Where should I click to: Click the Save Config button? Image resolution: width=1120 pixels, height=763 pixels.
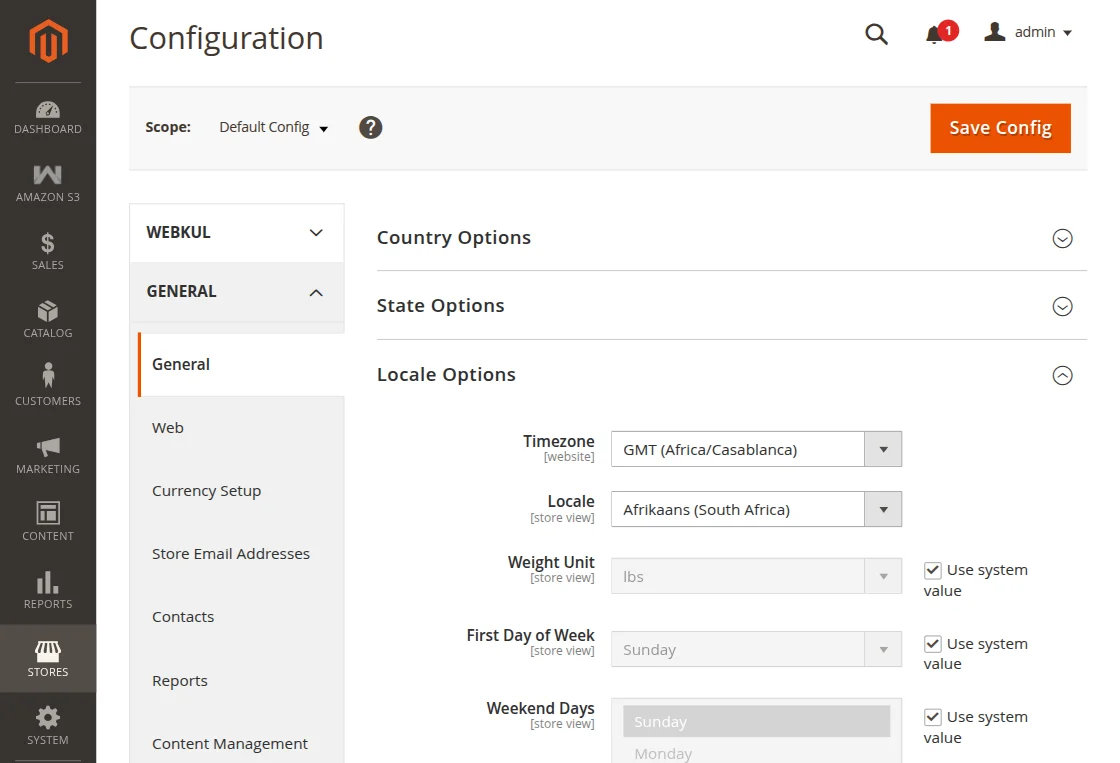(1000, 128)
